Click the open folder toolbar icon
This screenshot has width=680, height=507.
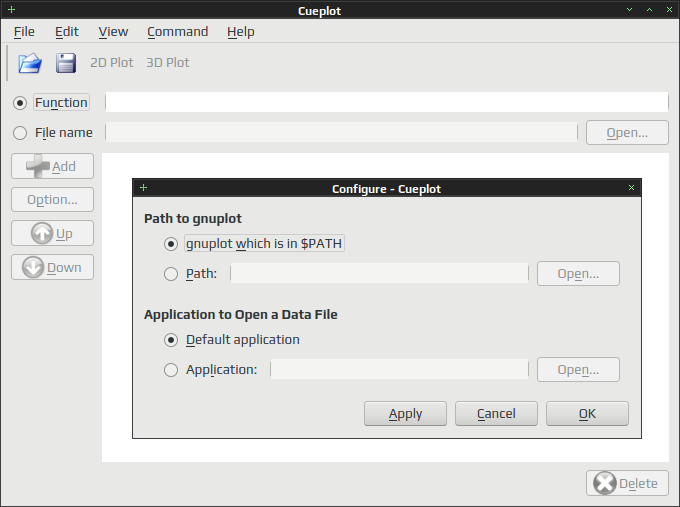tap(30, 63)
